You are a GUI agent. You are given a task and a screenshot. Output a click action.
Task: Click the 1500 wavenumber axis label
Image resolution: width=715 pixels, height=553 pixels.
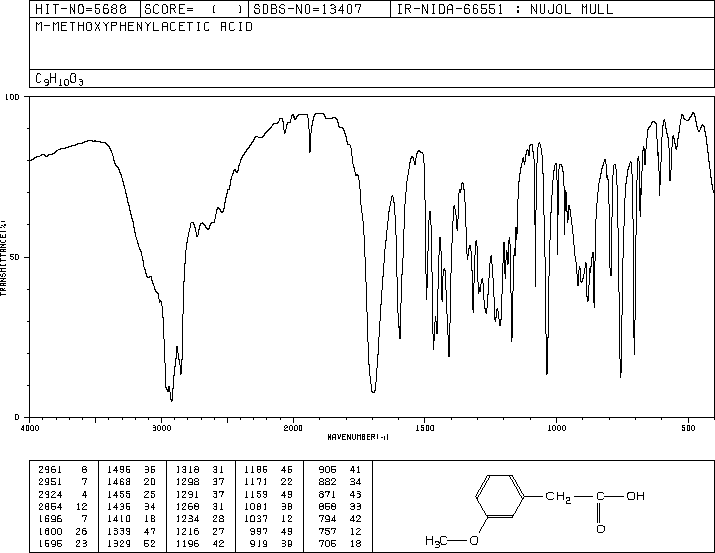(x=425, y=428)
